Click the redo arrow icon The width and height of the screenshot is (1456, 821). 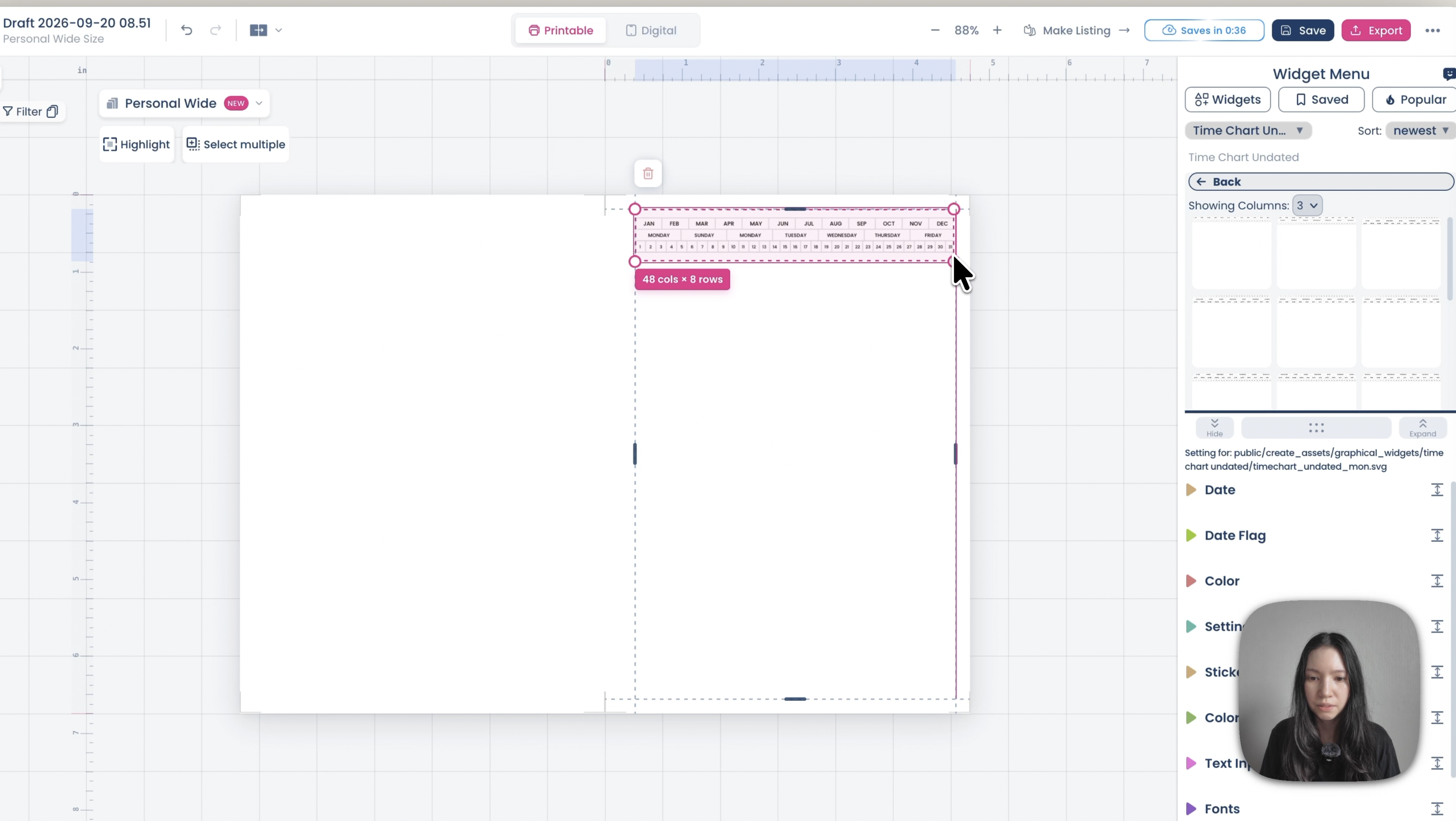coord(215,30)
